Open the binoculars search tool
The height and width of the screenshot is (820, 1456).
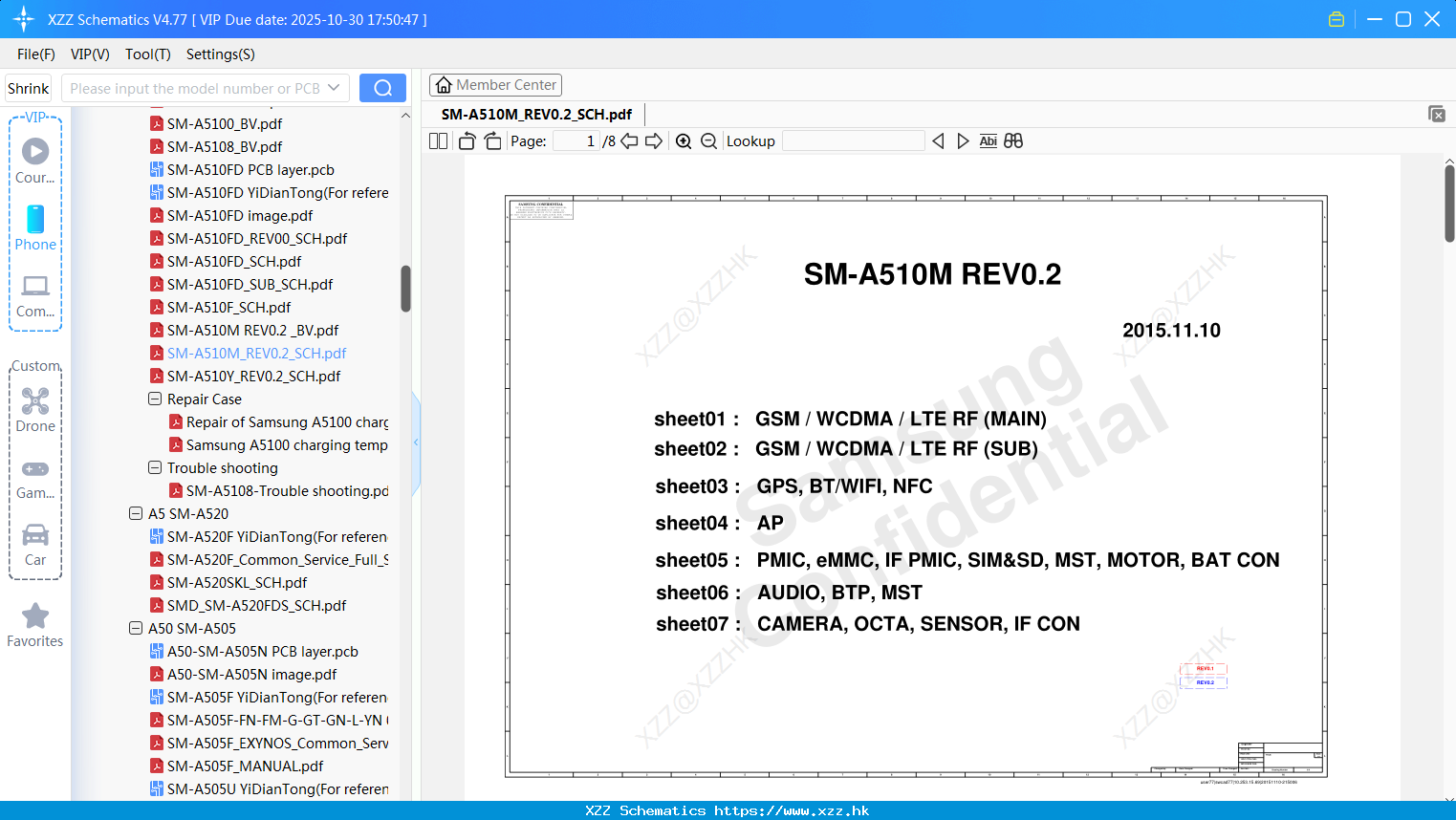[1013, 140]
